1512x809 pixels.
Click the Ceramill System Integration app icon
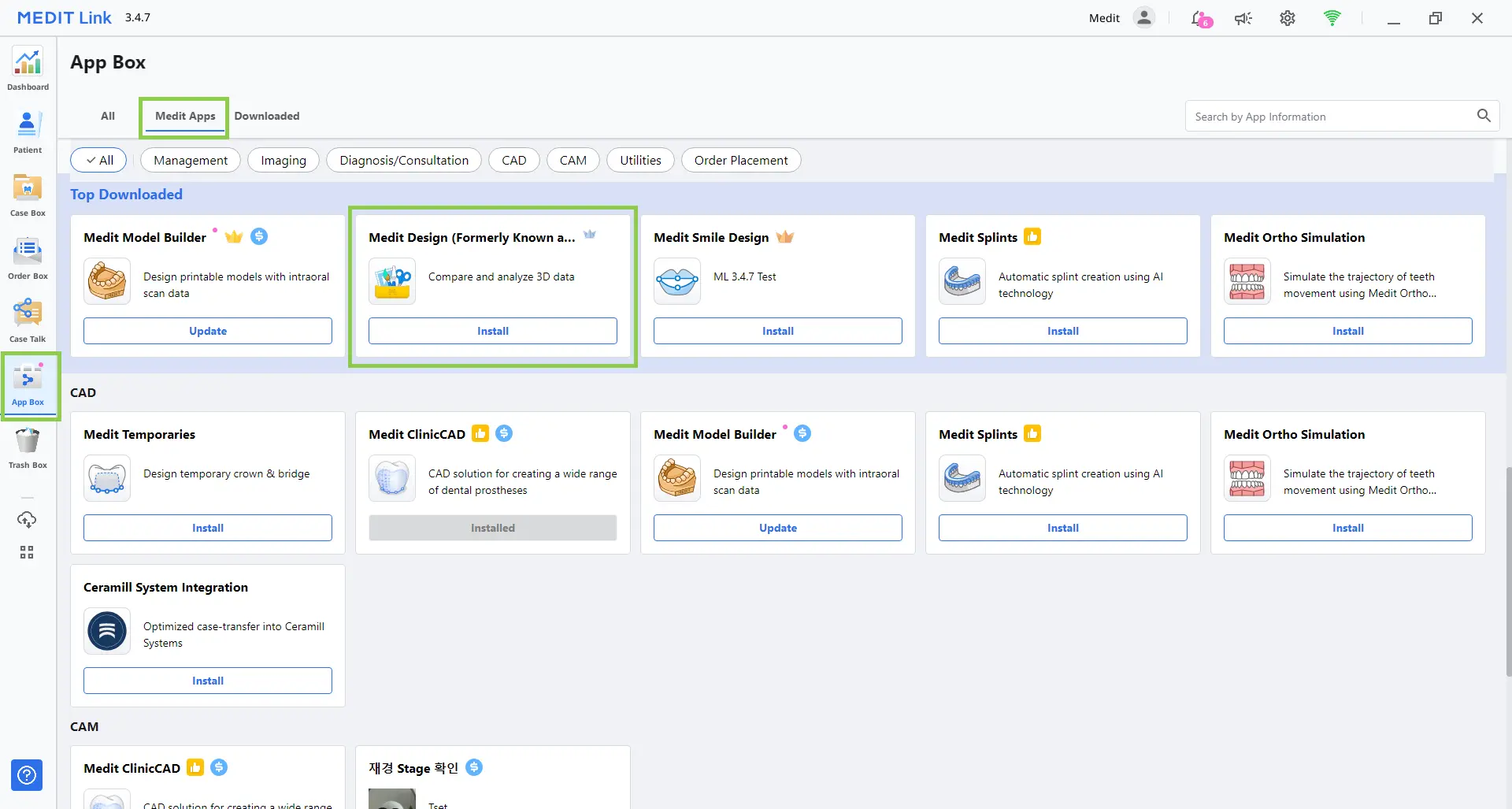coord(107,631)
